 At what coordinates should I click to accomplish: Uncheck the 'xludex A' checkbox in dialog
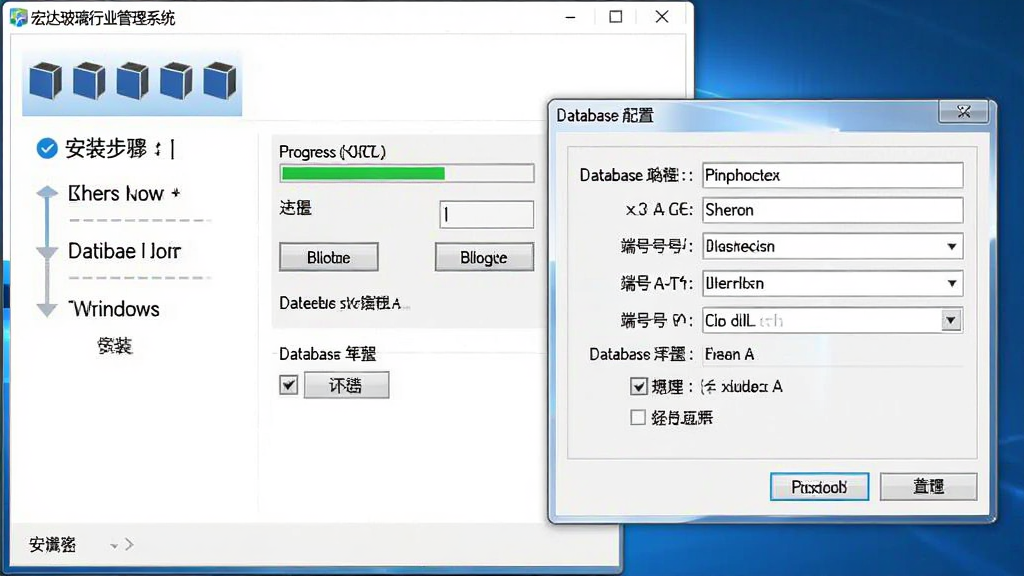639,387
